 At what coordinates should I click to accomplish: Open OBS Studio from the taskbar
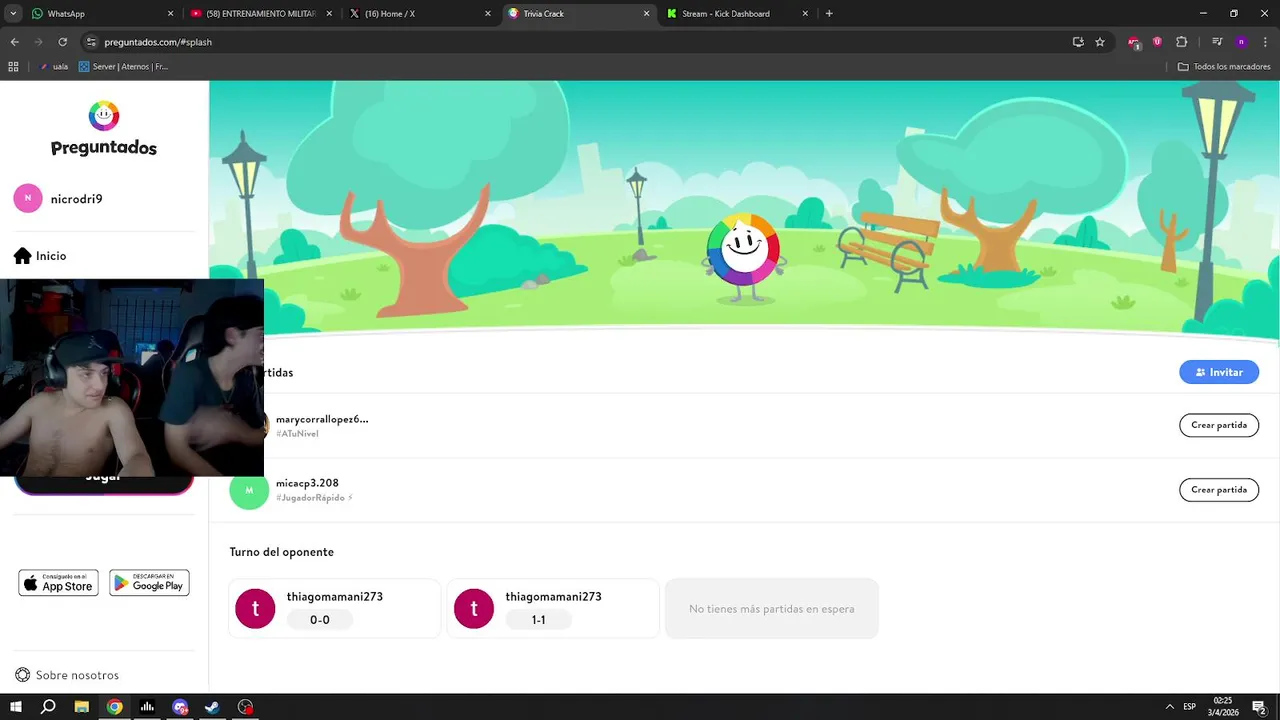pos(245,707)
